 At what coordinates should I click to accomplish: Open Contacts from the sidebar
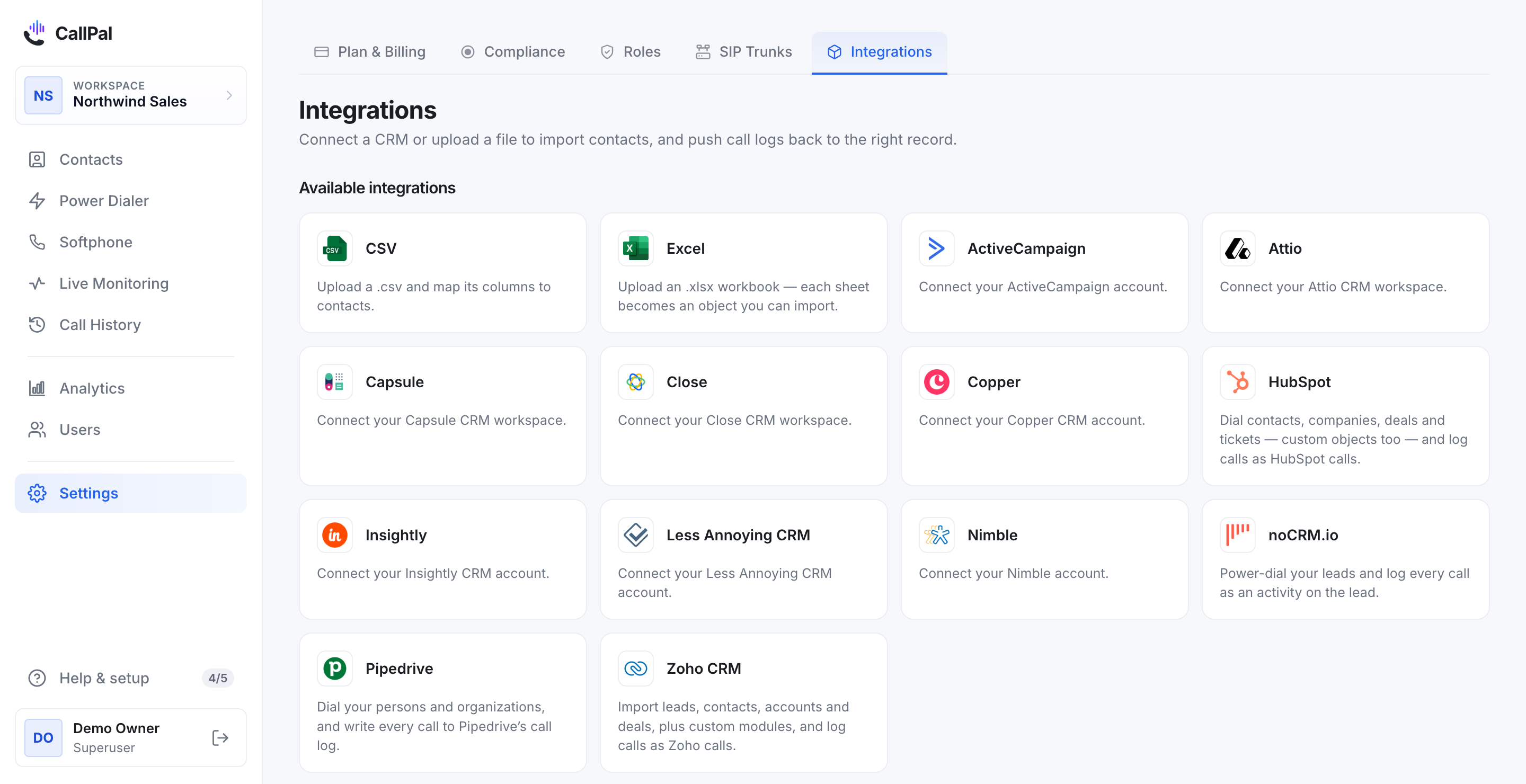[131, 159]
